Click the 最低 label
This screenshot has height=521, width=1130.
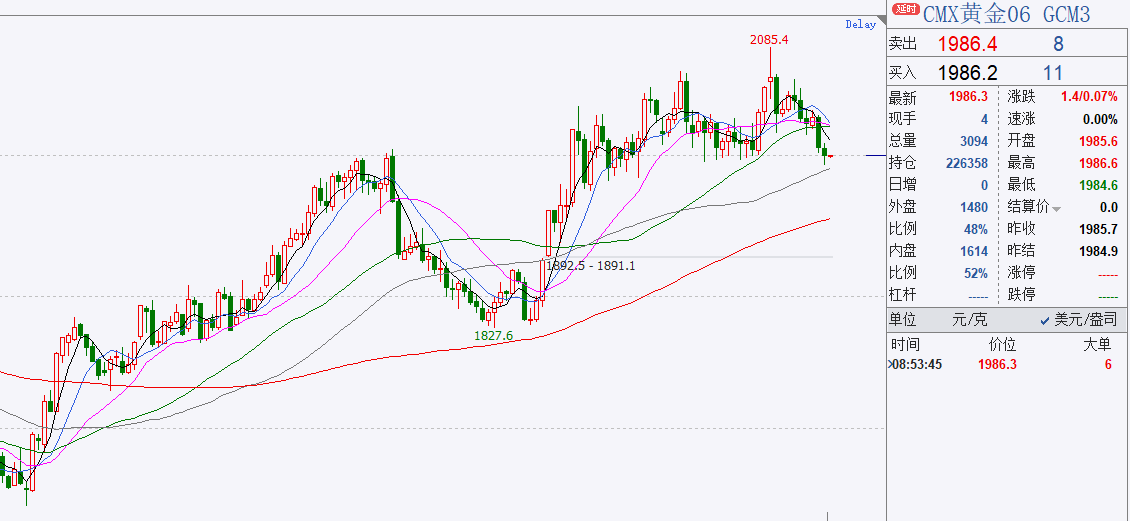coord(1021,185)
